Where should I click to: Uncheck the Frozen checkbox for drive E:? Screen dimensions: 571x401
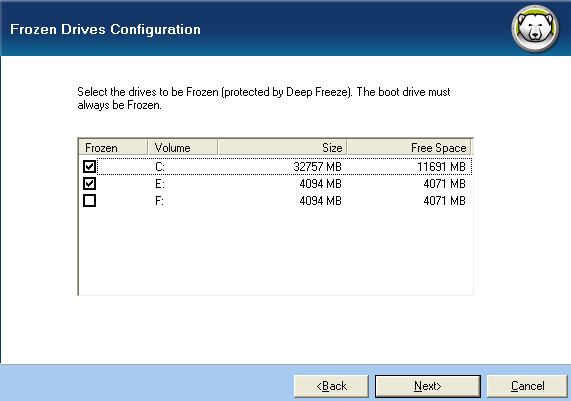89,184
